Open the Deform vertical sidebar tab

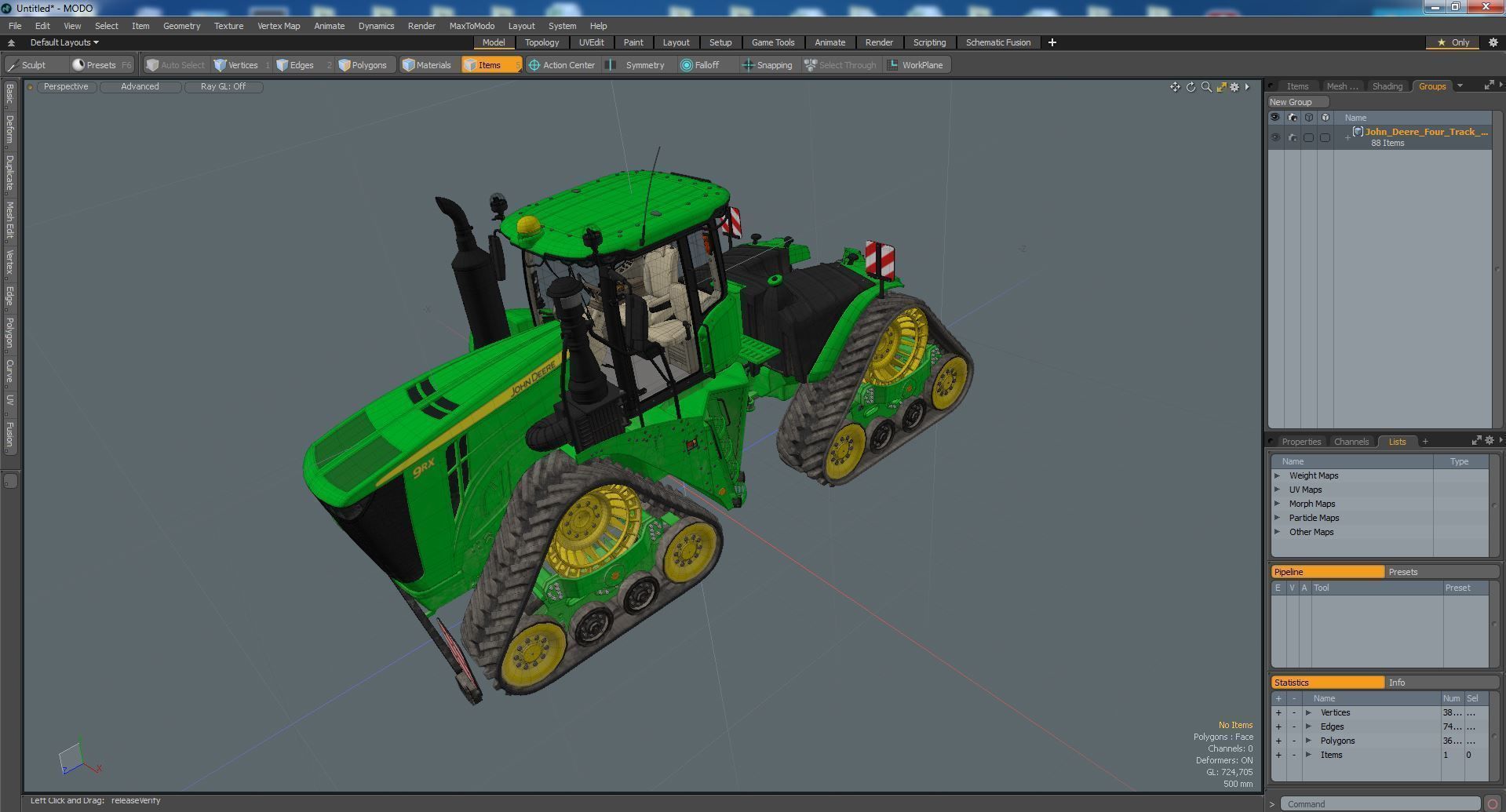tap(9, 130)
